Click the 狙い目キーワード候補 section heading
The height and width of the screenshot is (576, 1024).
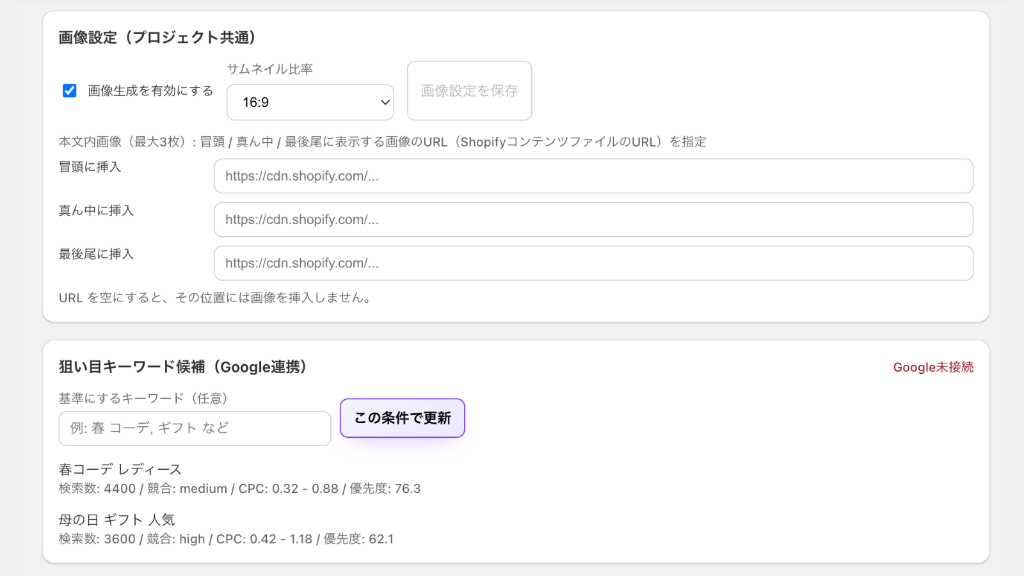[182, 367]
